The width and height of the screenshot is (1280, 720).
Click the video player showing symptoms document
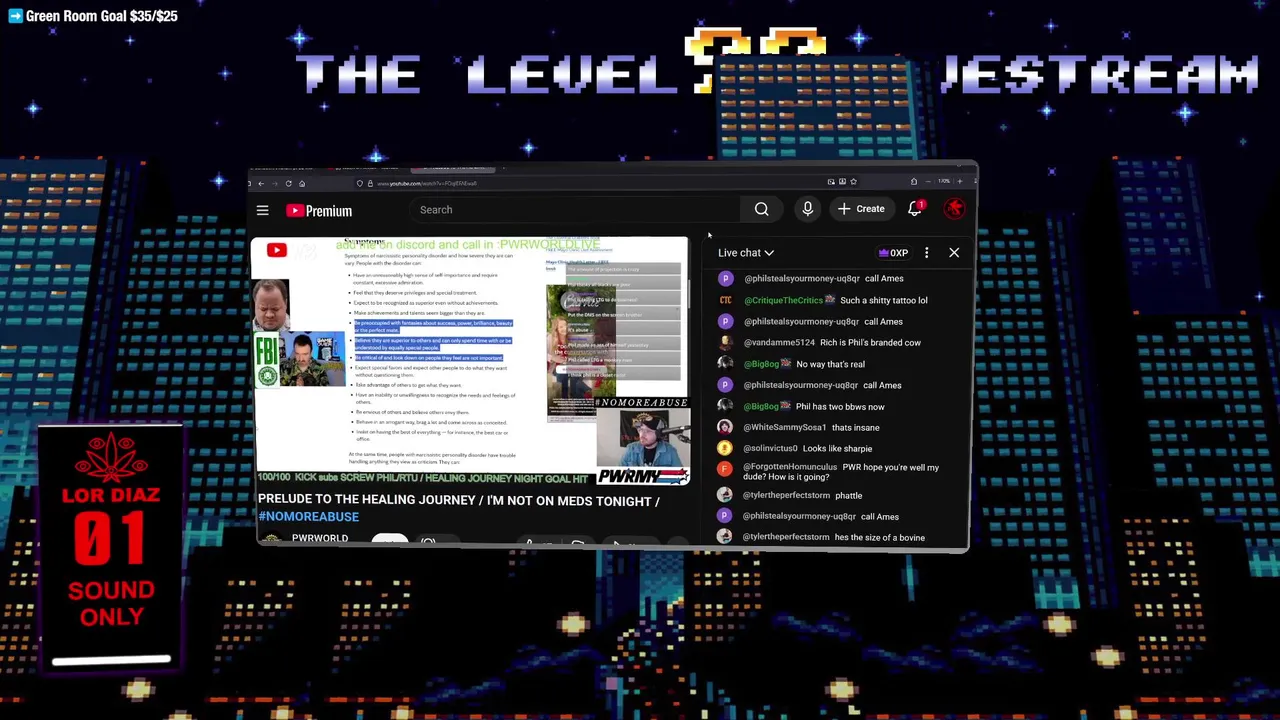(x=470, y=361)
